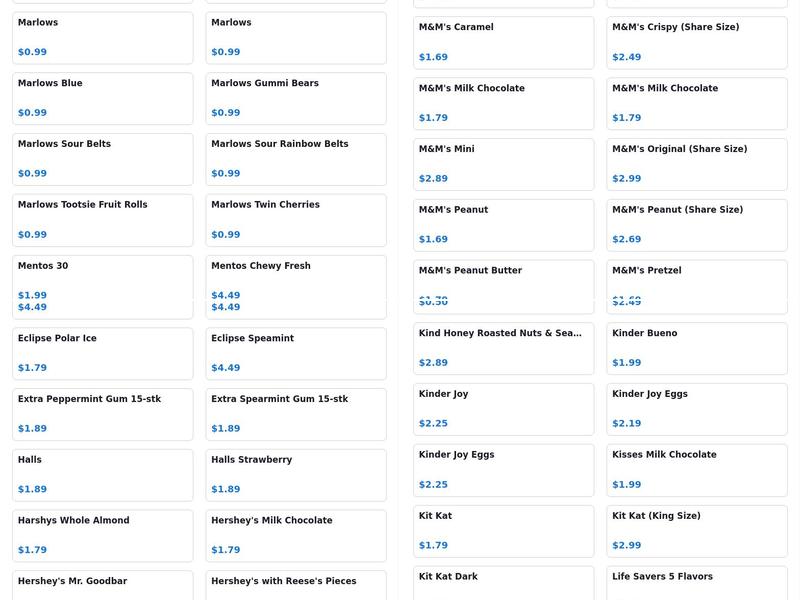Select M&M's Crispy (Share Size)
Image resolution: width=800 pixels, height=600 pixels.
coord(696,42)
